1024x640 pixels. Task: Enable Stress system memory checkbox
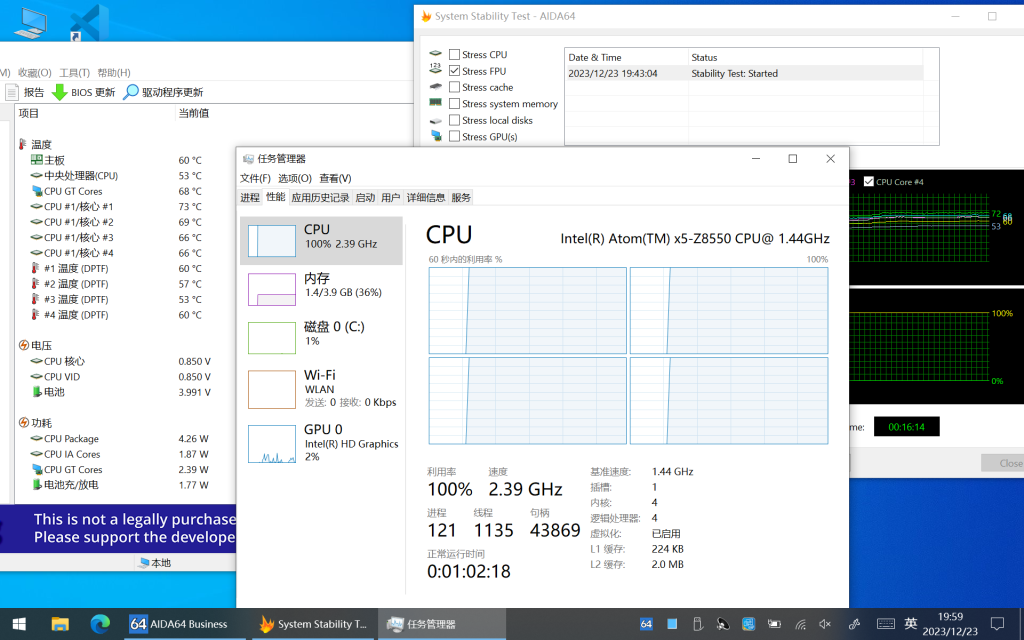point(455,104)
